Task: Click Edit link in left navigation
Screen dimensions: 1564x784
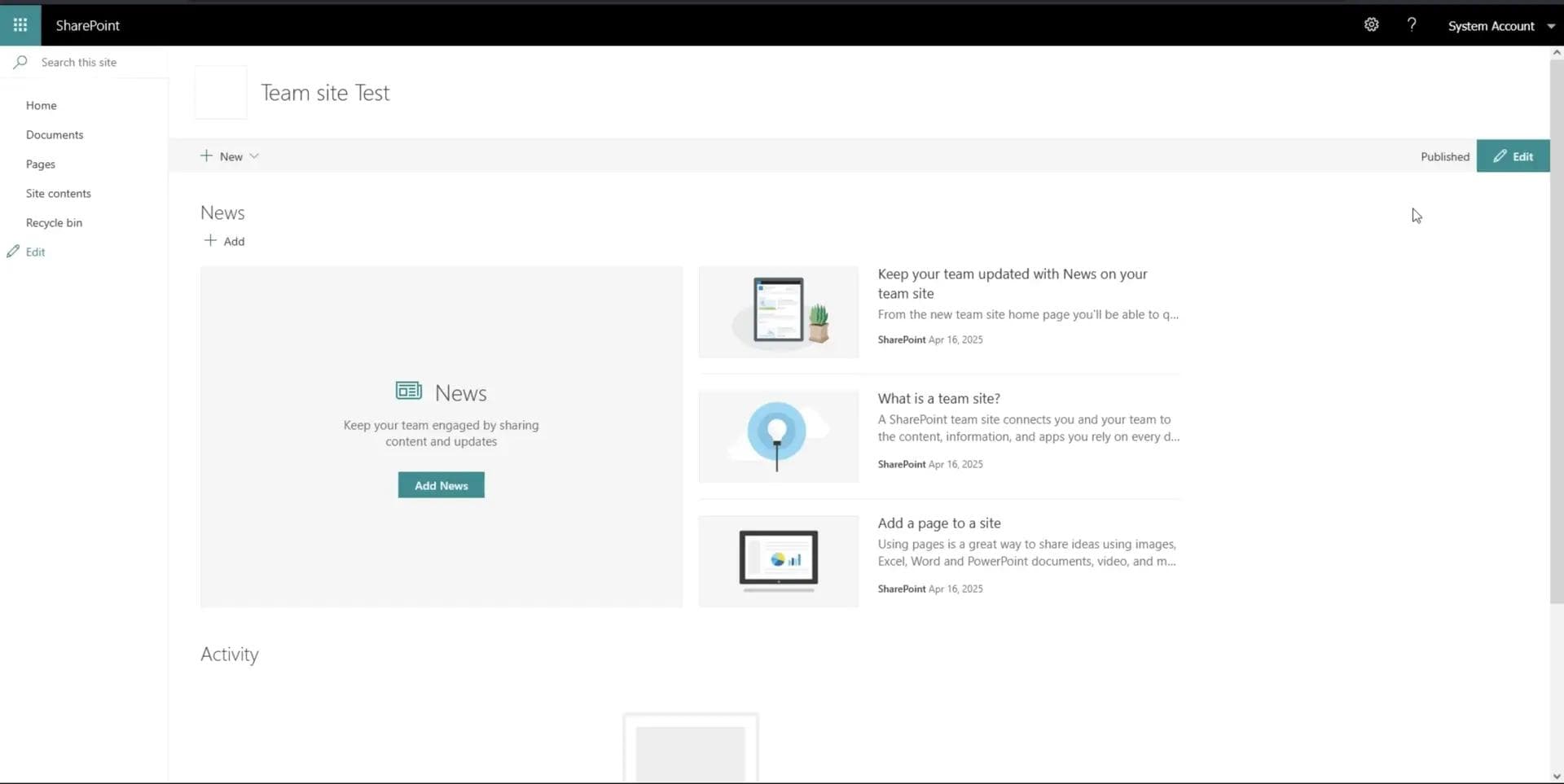Action: click(35, 252)
